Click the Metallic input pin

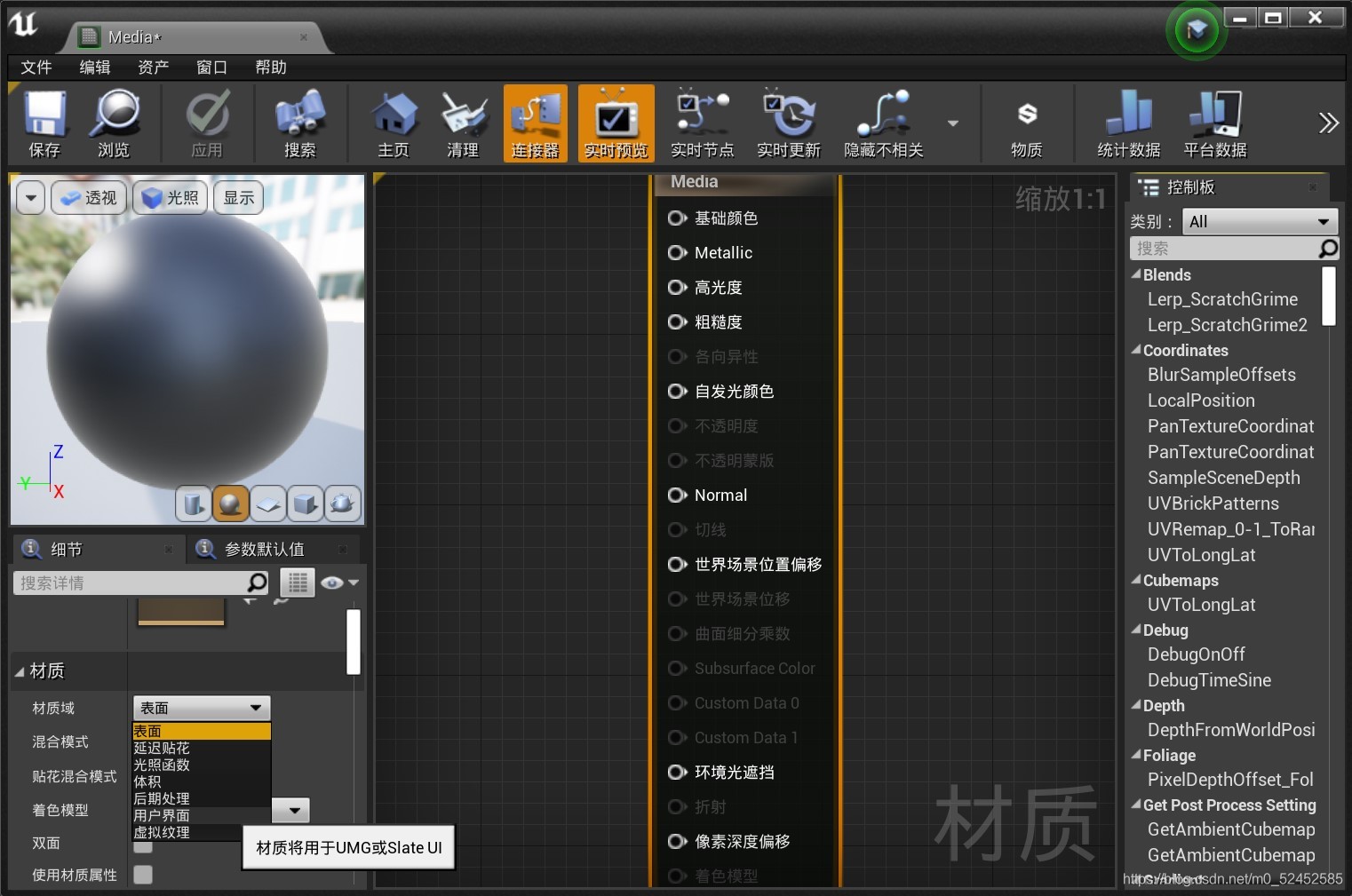677,252
